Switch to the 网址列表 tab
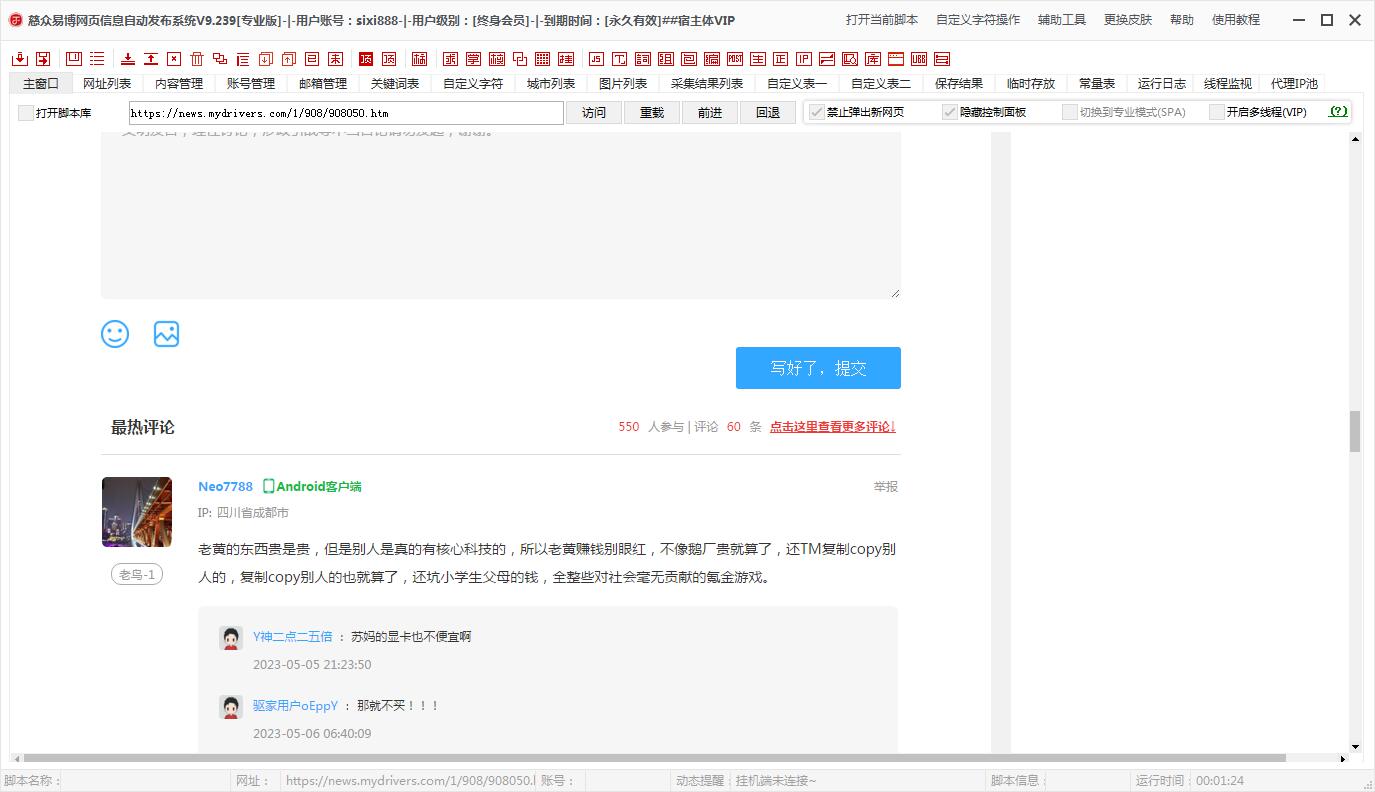The image size is (1375, 792). (107, 84)
